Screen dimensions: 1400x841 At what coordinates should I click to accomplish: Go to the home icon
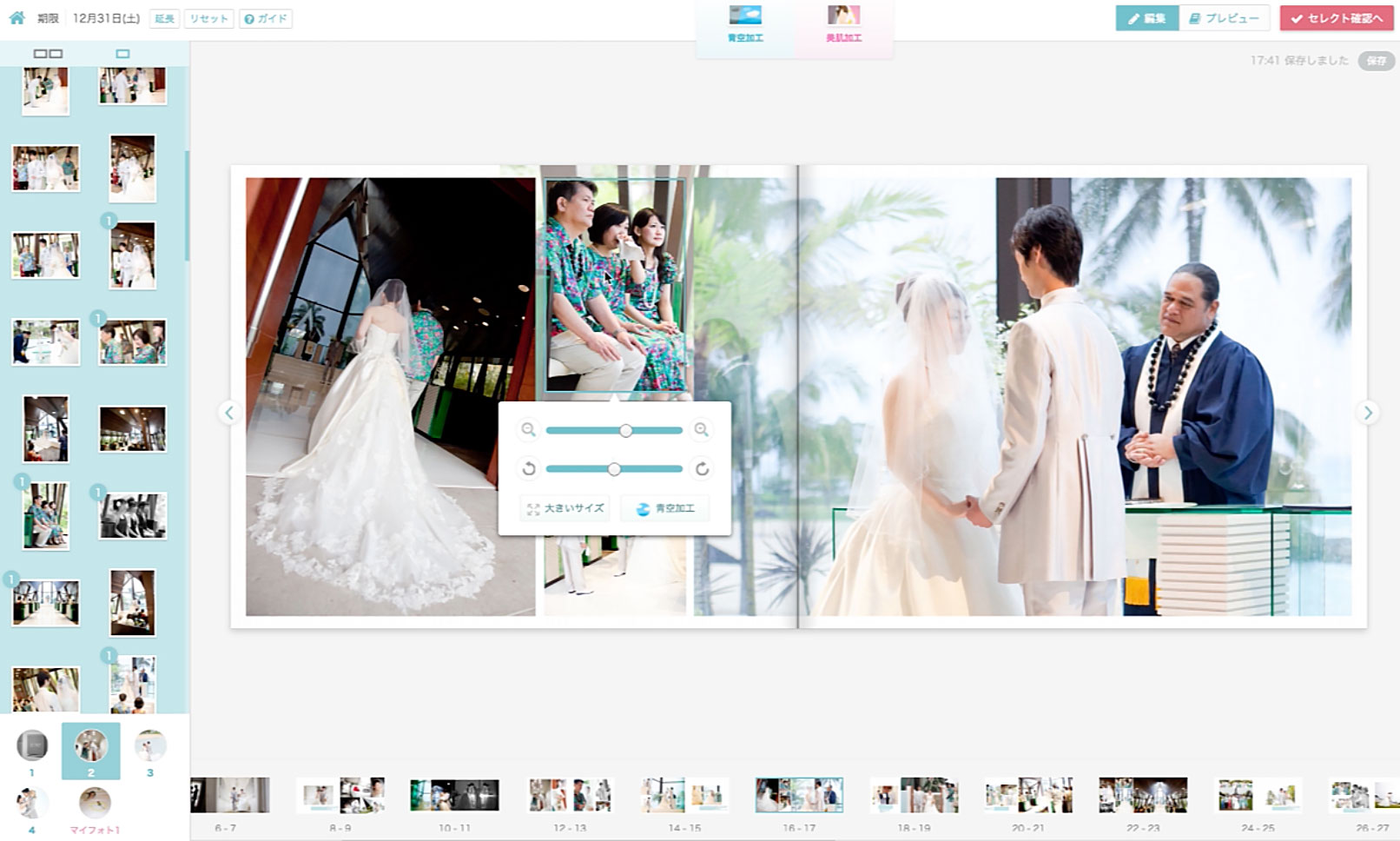(x=17, y=17)
